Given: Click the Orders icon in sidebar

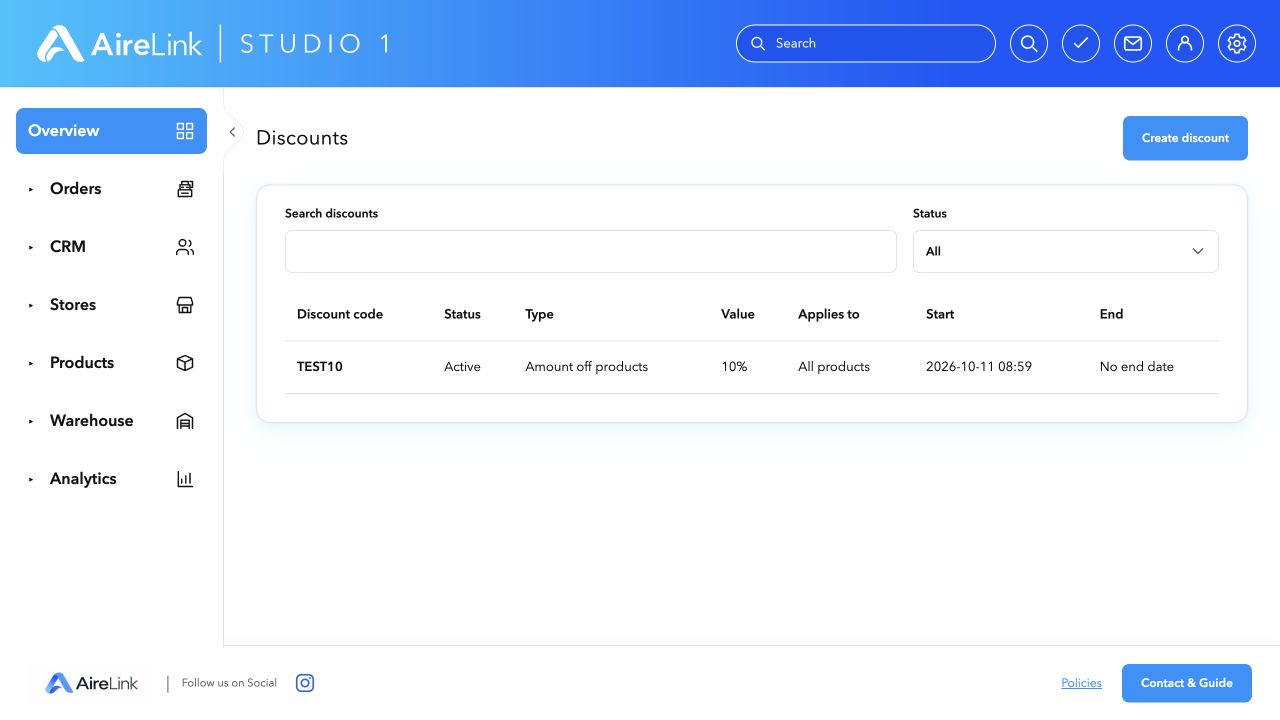Looking at the screenshot, I should (185, 189).
